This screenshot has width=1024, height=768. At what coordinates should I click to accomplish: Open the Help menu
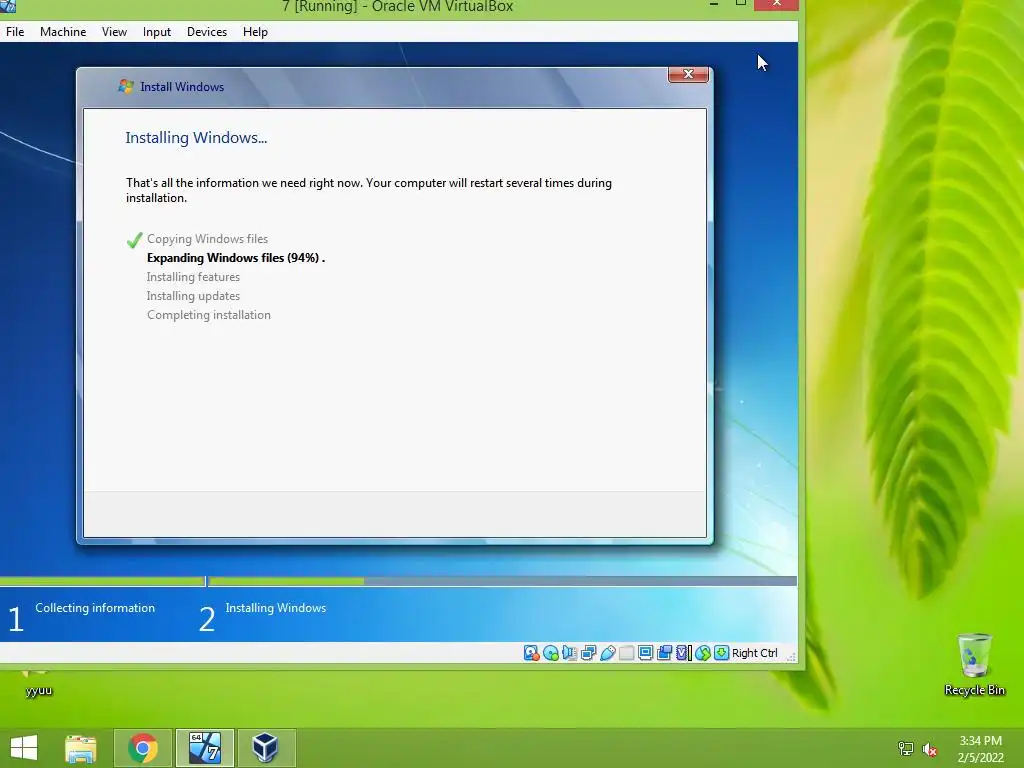click(255, 31)
